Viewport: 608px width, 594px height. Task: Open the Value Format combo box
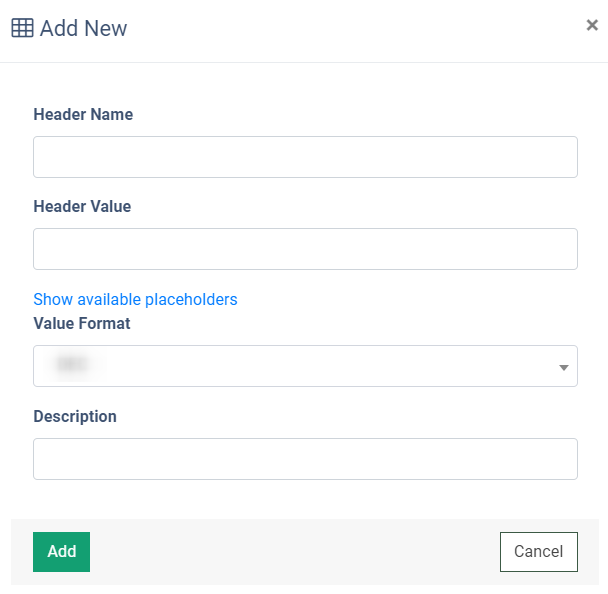(305, 366)
